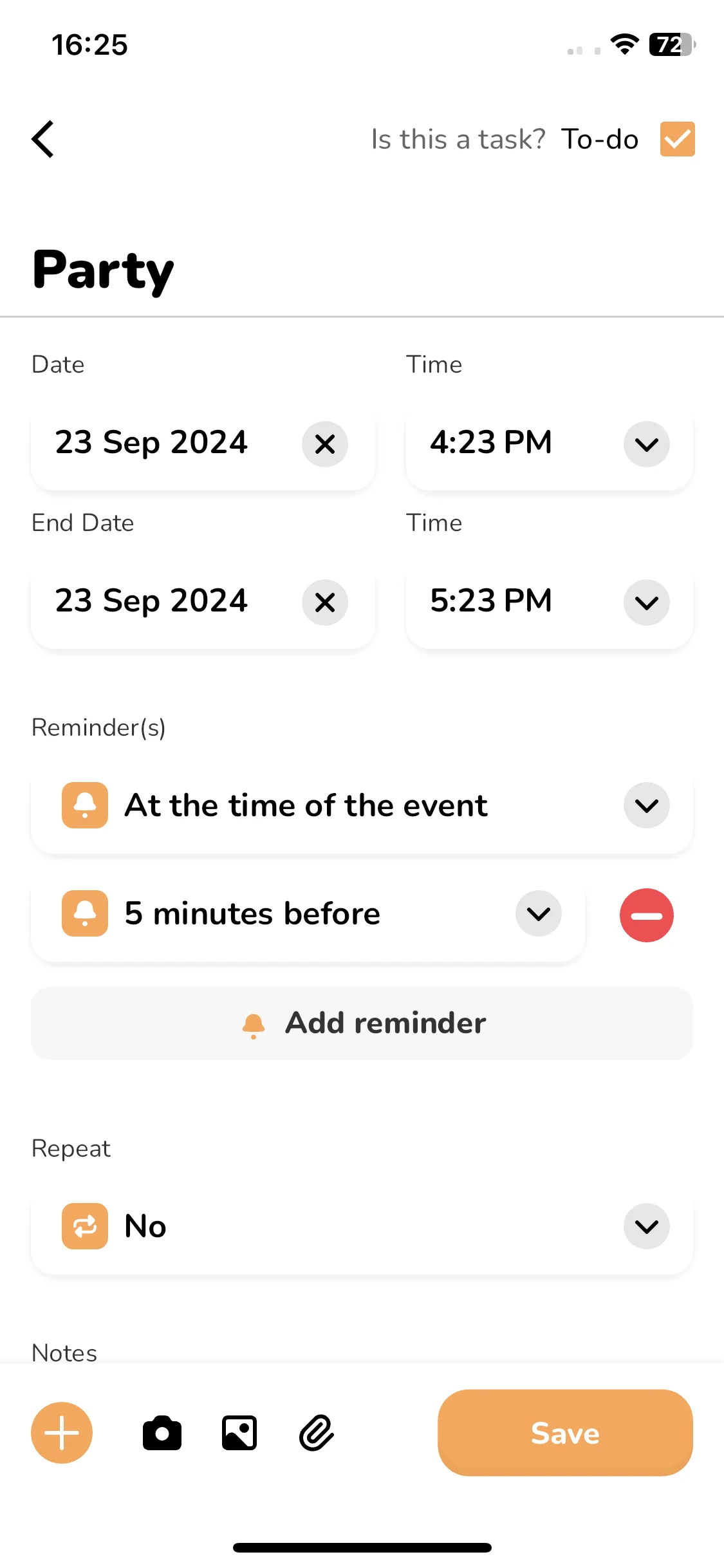The height and width of the screenshot is (1568, 724).
Task: Tap the orange plus button
Action: click(62, 1433)
